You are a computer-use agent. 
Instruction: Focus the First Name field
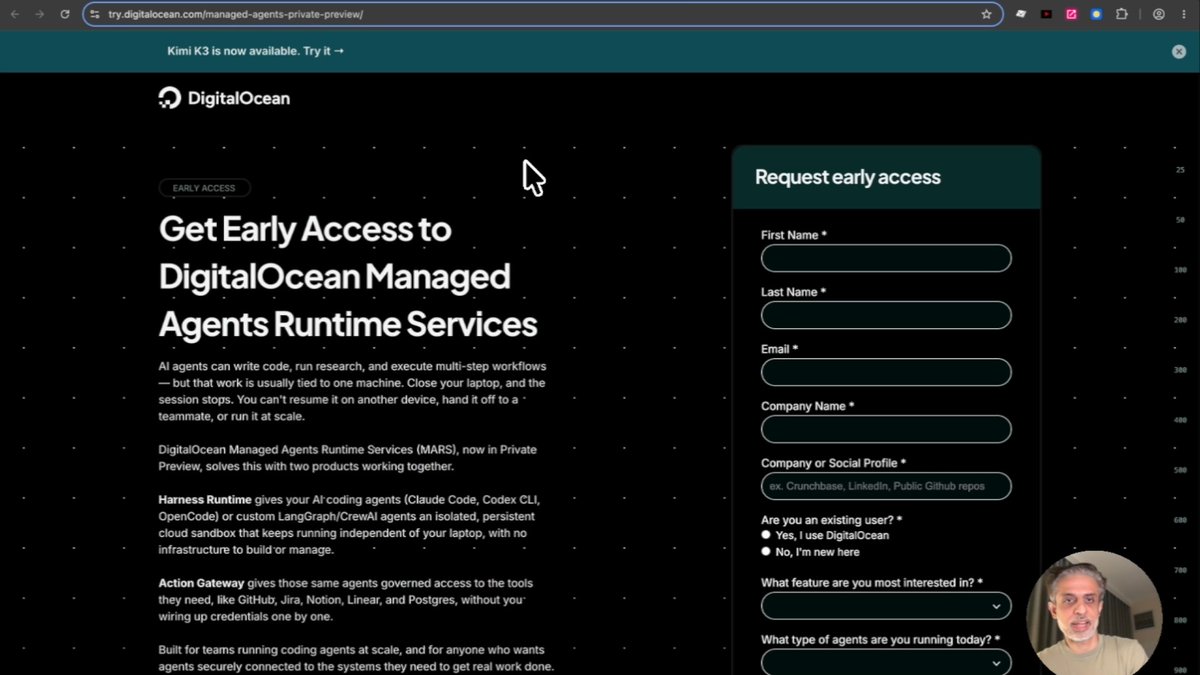(886, 258)
